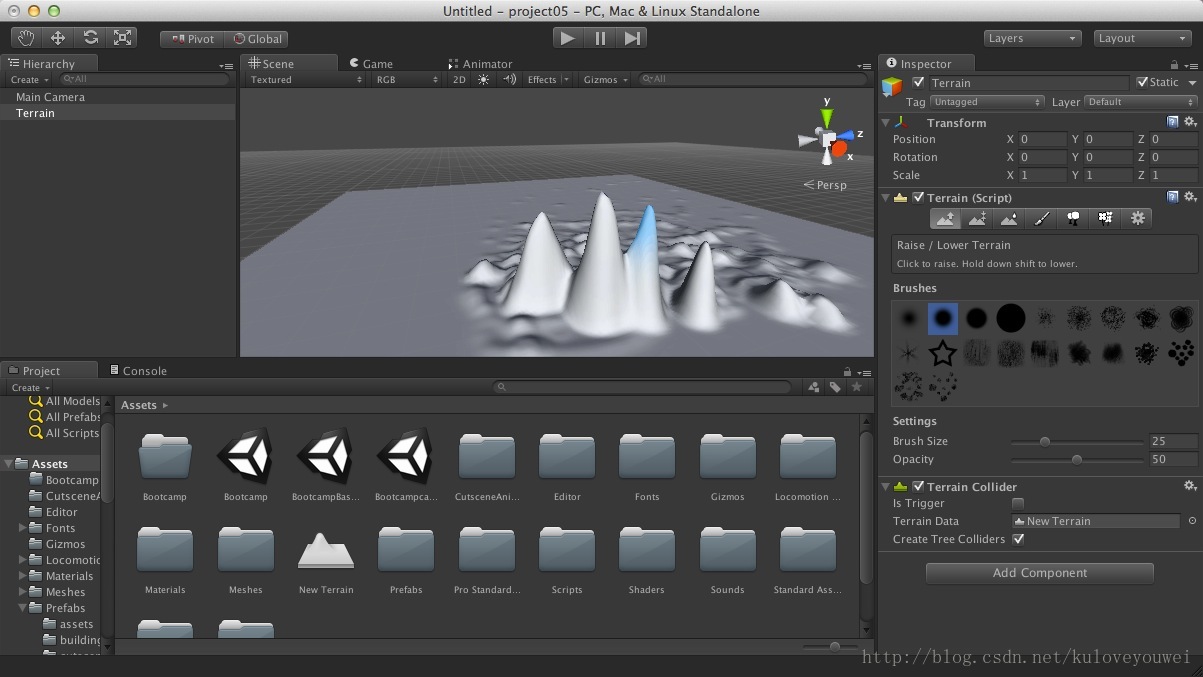Select the Paint Height terrain tool

(977, 218)
